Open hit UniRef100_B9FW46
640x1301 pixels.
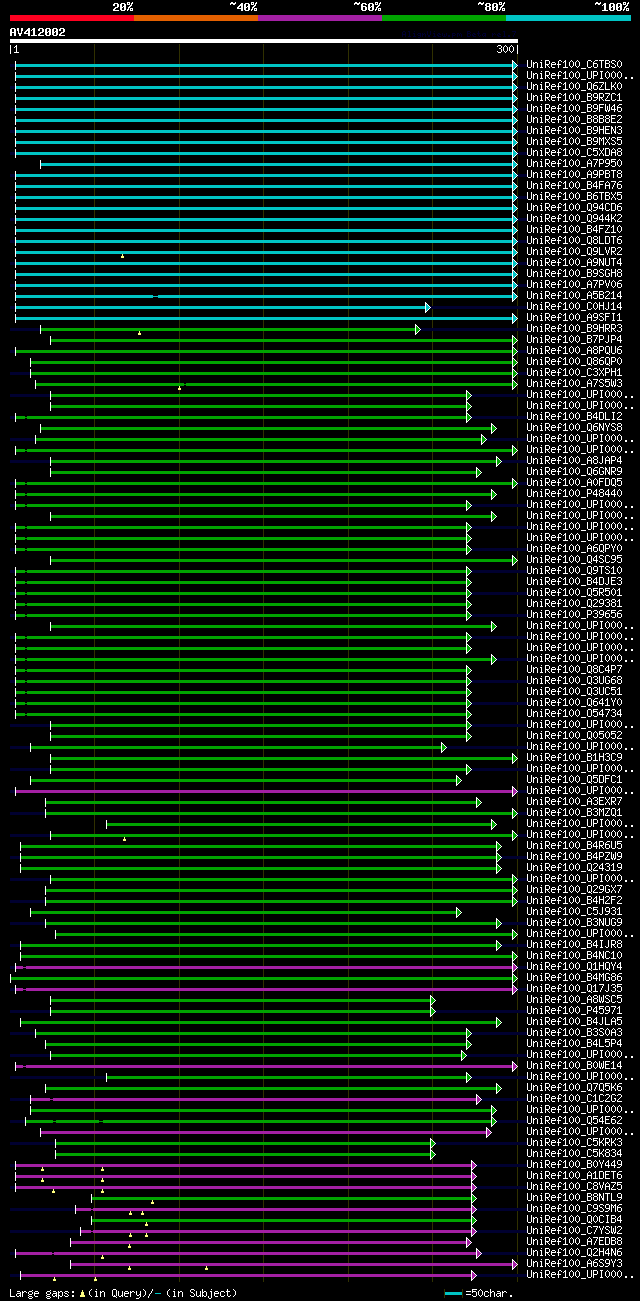[x=574, y=109]
